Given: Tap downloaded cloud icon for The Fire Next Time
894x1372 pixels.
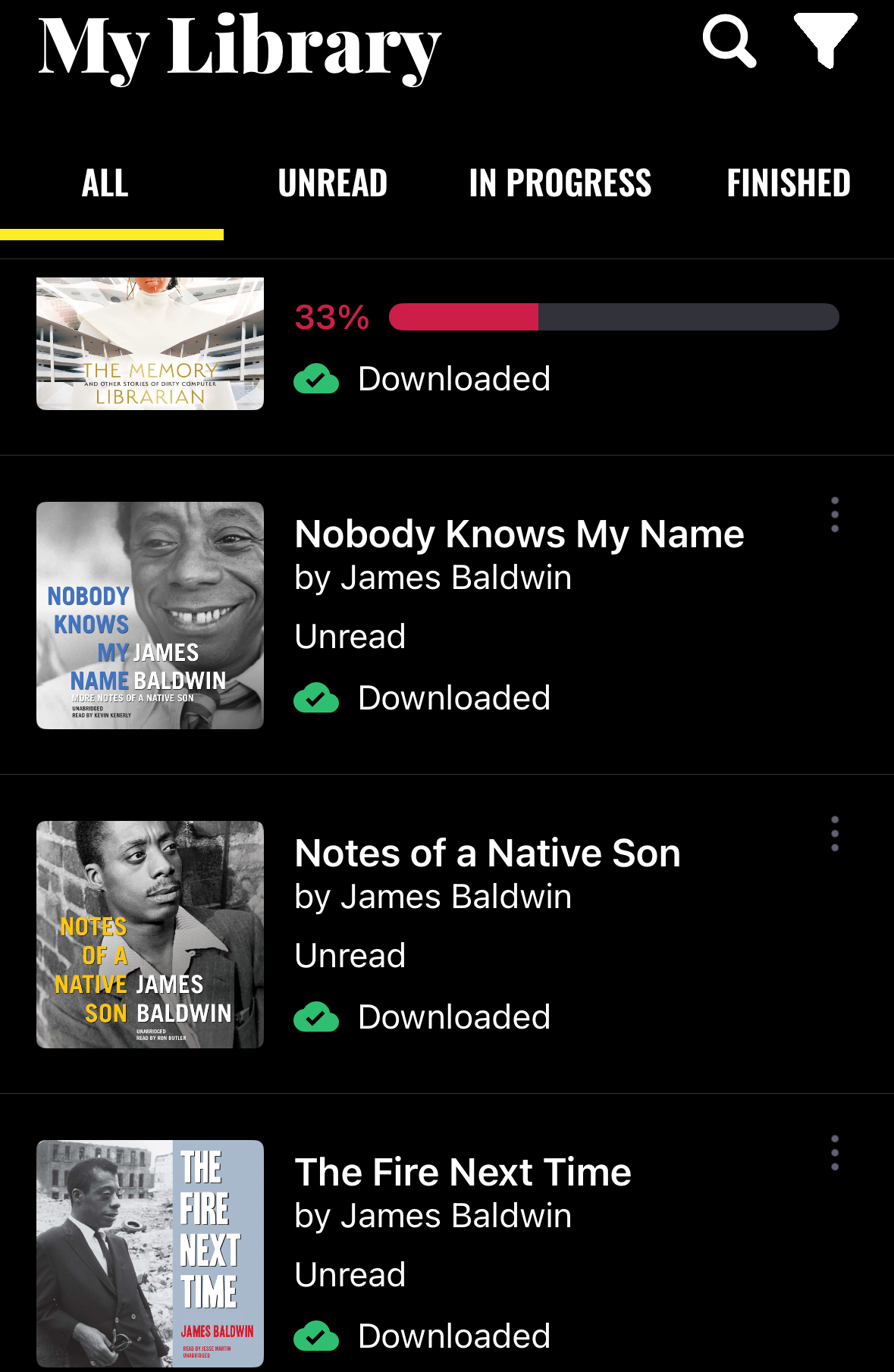Looking at the screenshot, I should point(316,1336).
